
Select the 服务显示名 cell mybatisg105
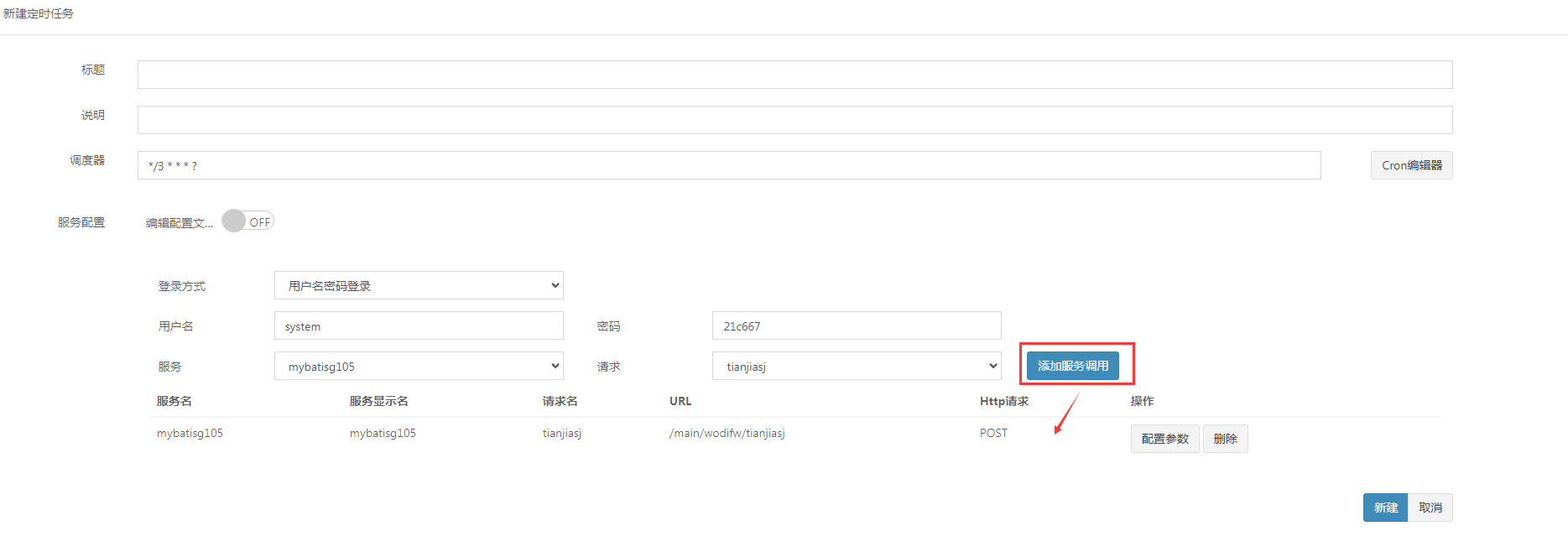pyautogui.click(x=383, y=433)
